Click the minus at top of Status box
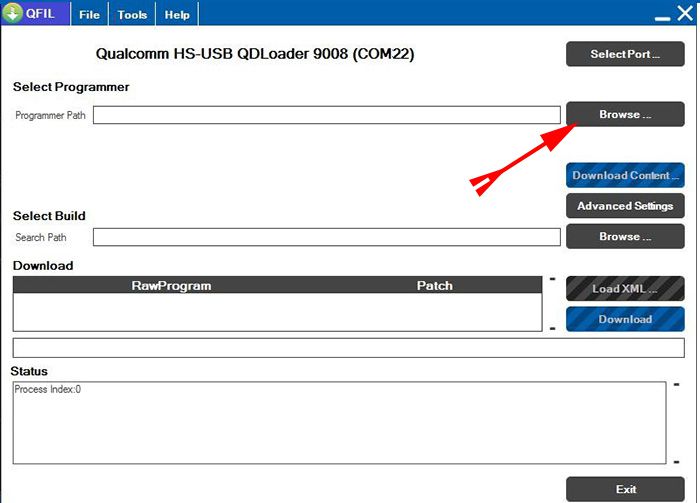 (x=677, y=384)
